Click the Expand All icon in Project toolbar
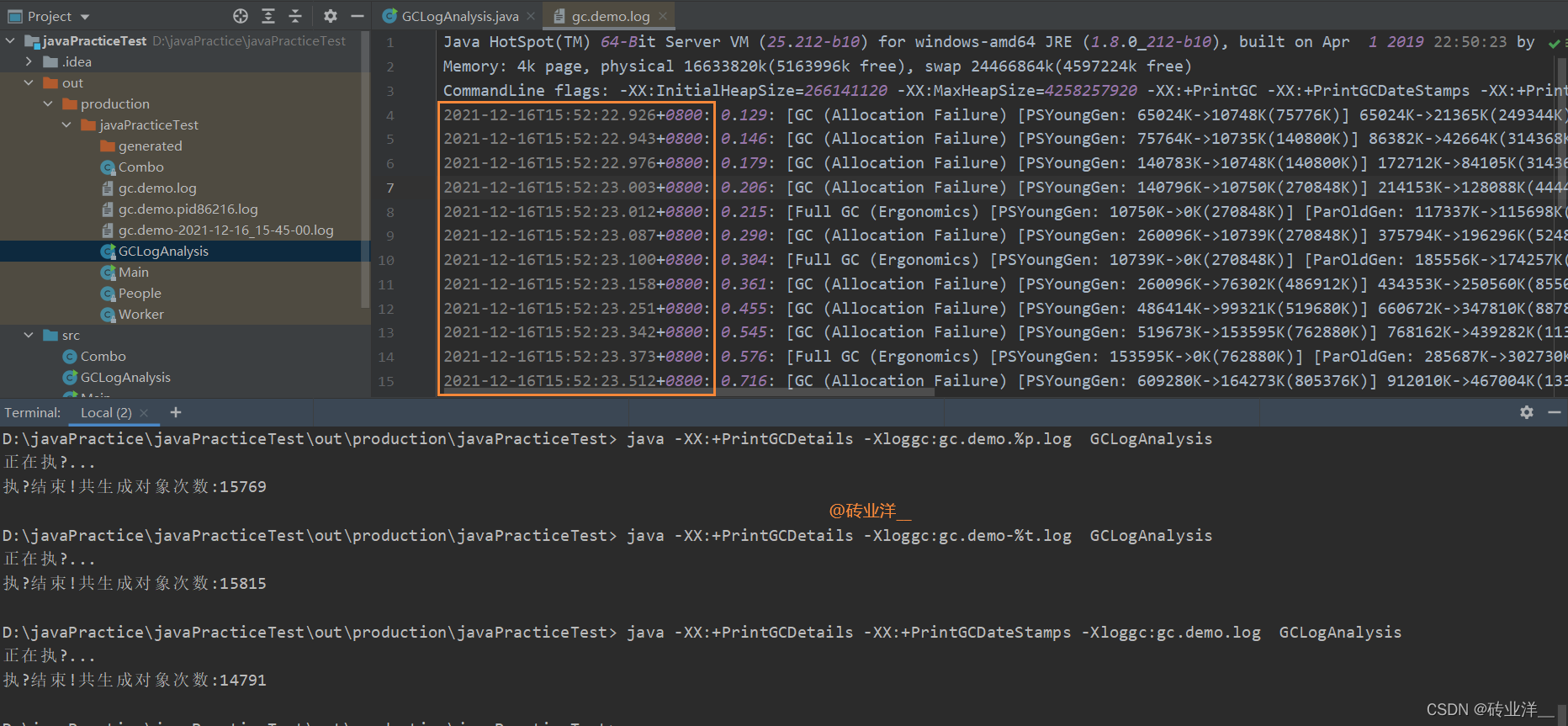The image size is (1568, 726). tap(268, 16)
